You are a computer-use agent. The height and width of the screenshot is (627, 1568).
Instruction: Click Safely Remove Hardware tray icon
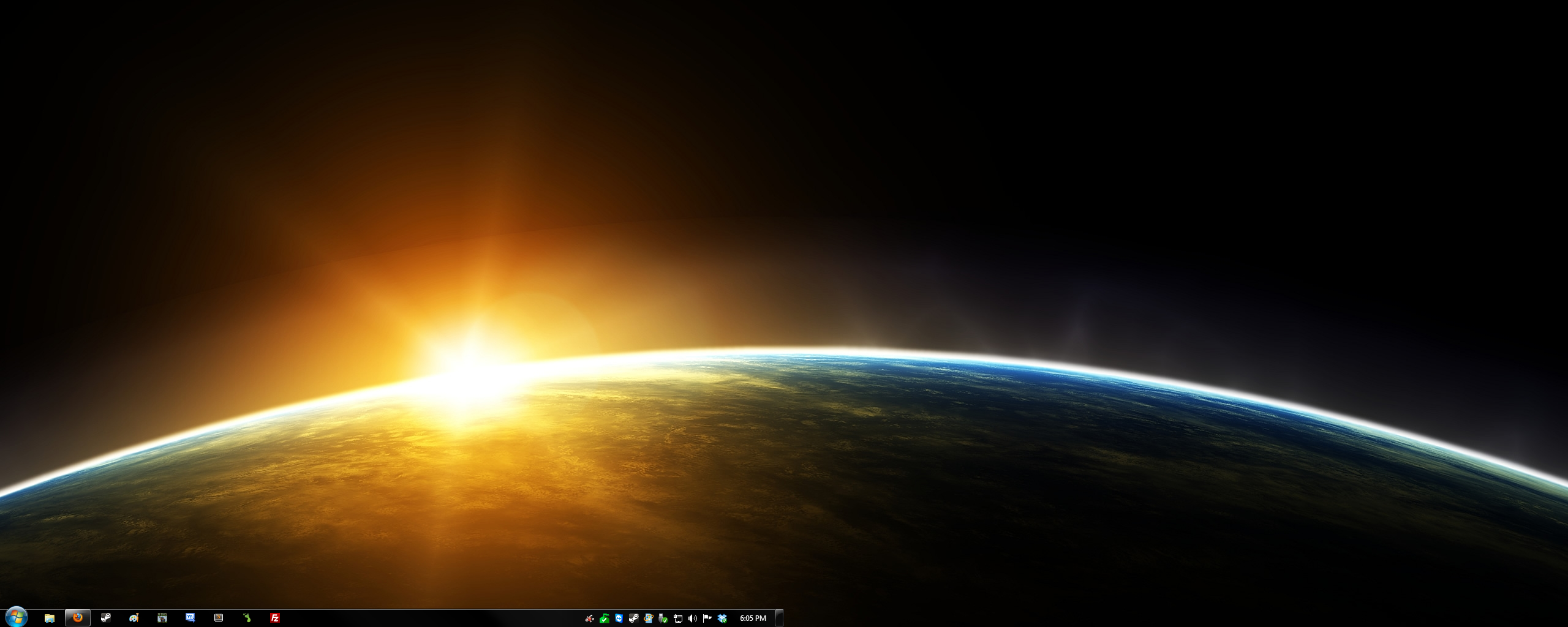[x=663, y=618]
